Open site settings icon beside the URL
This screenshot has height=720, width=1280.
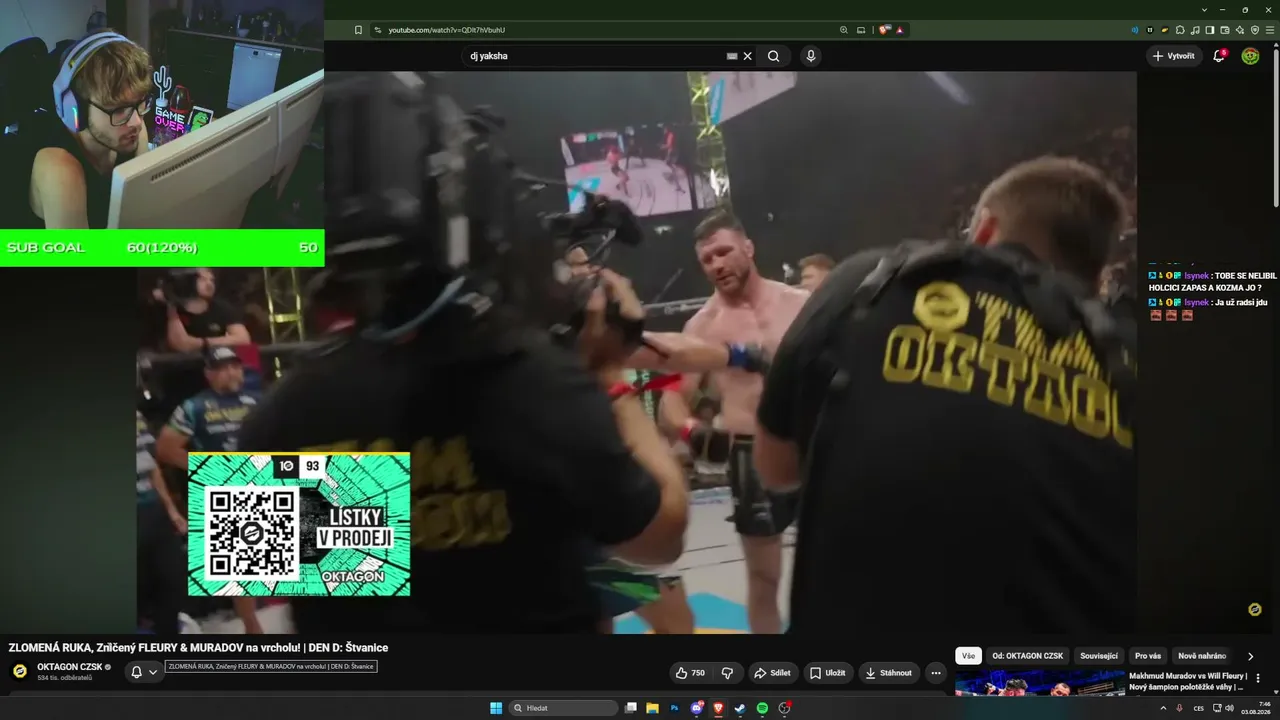378,30
